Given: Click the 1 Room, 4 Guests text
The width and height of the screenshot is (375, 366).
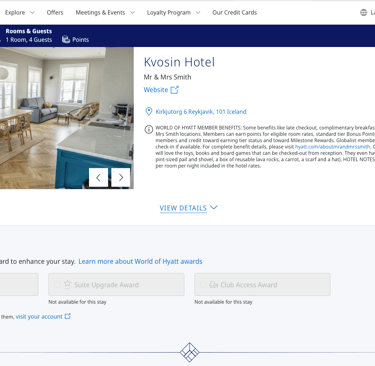Looking at the screenshot, I should pos(29,40).
